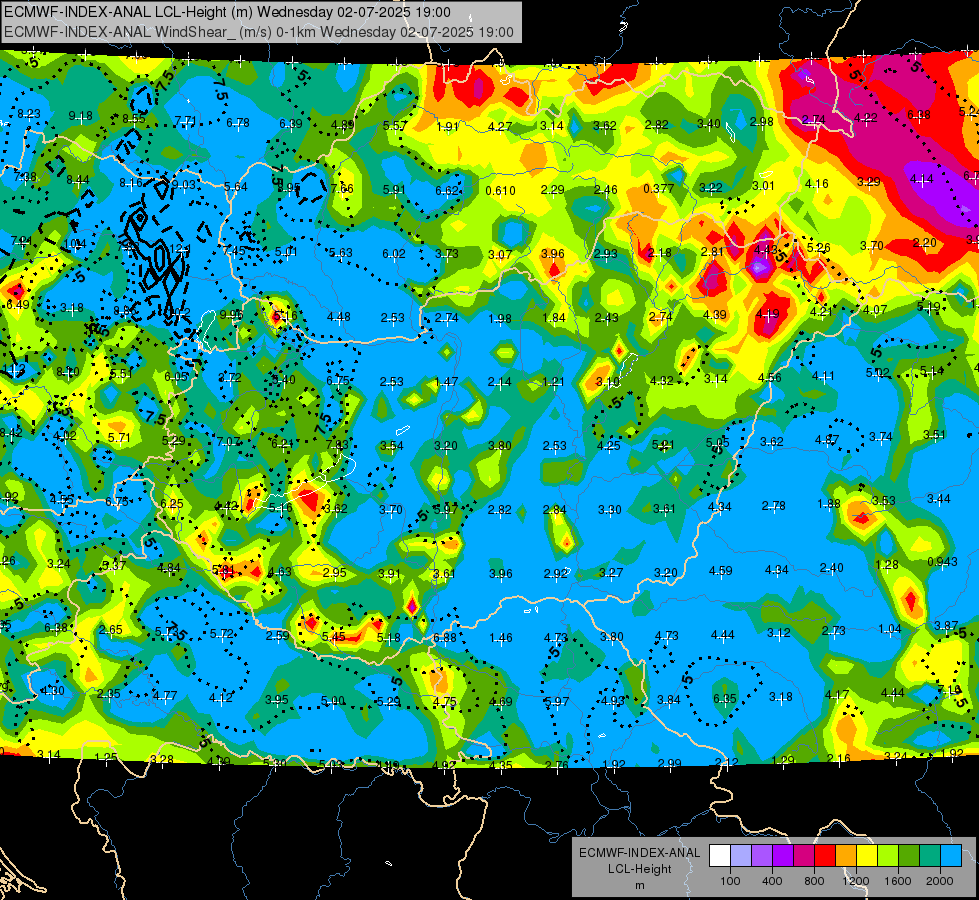Select the yellow legend swatch
This screenshot has height=900, width=979.
point(867,856)
